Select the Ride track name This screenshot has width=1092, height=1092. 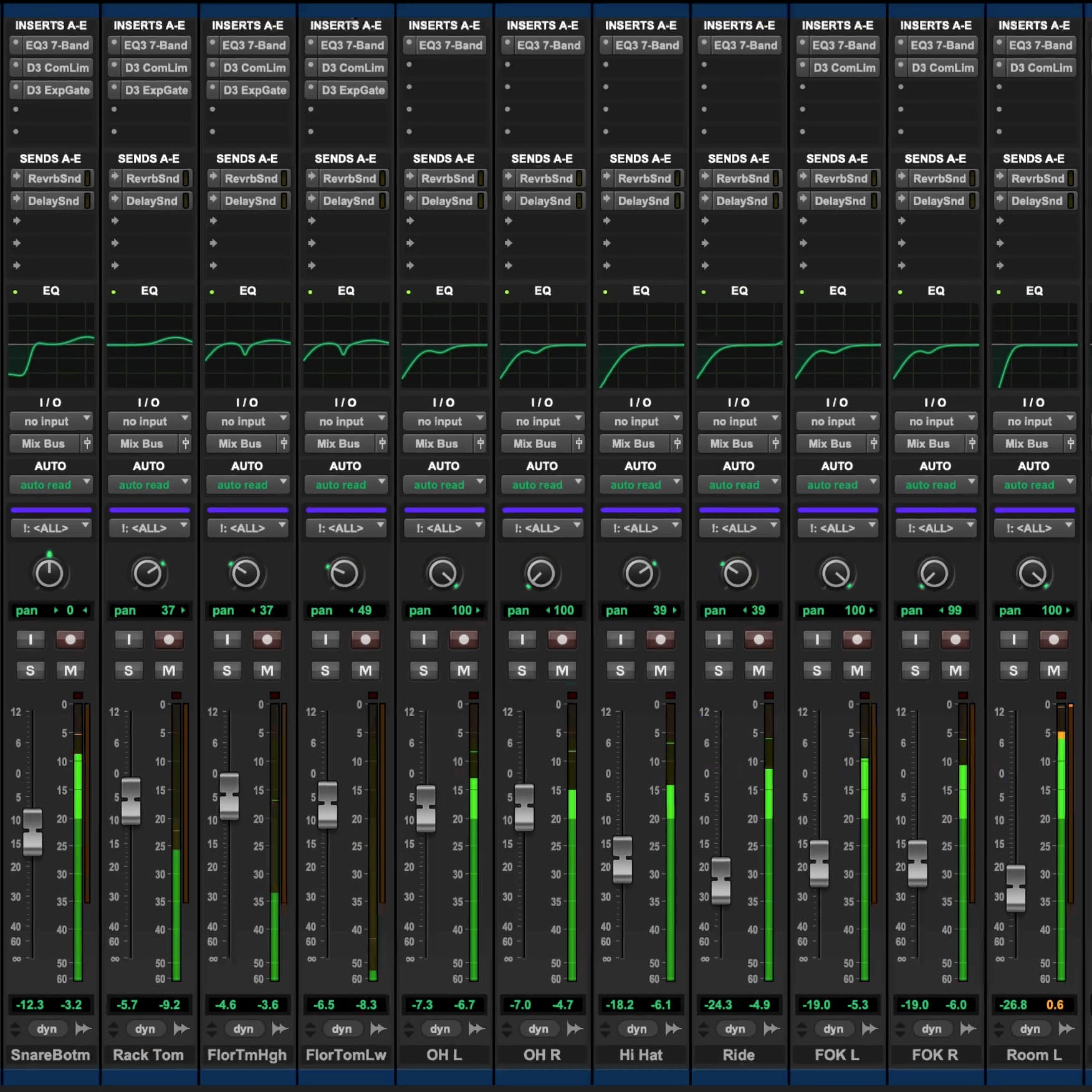(739, 1055)
